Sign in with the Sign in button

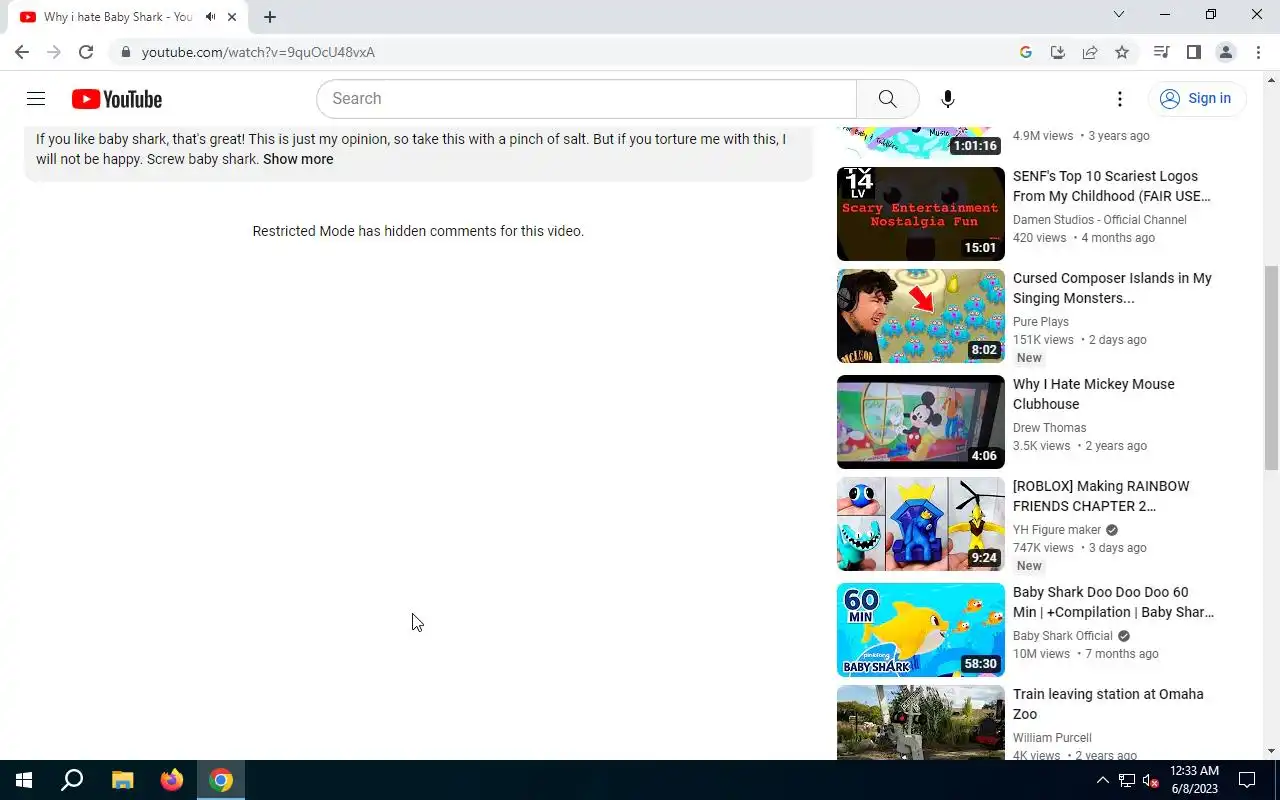point(1197,98)
